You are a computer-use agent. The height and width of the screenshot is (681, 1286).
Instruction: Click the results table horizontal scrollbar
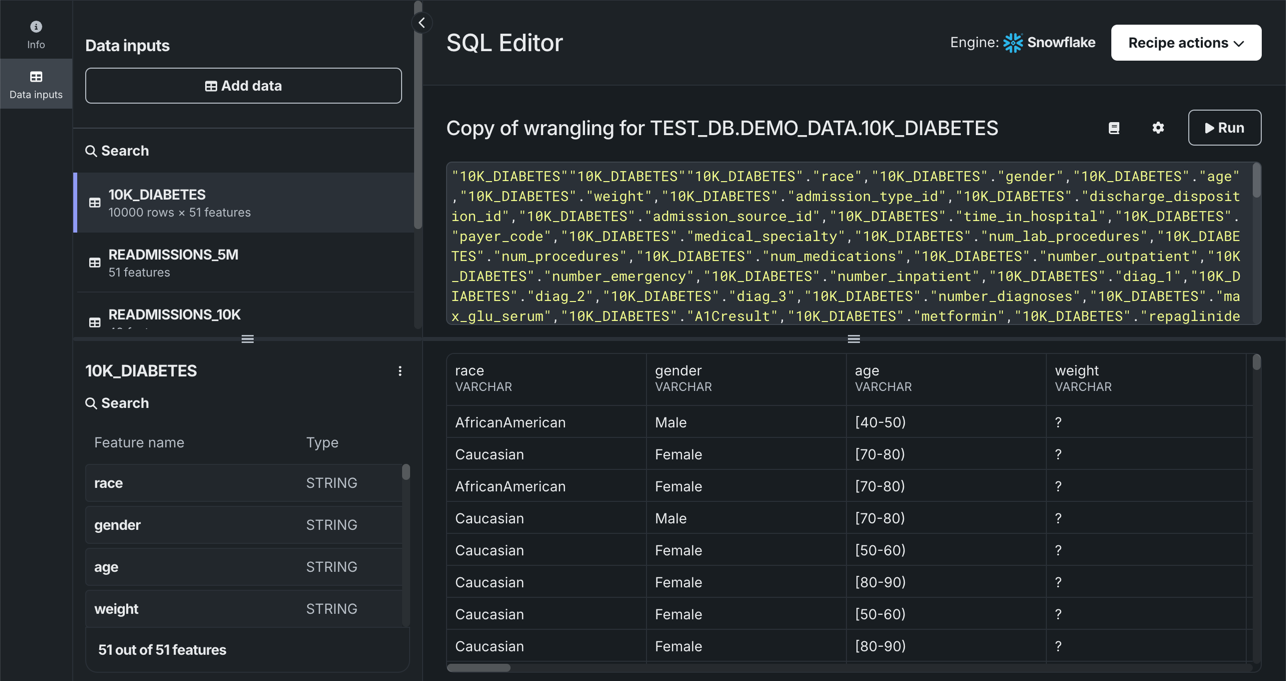point(479,668)
